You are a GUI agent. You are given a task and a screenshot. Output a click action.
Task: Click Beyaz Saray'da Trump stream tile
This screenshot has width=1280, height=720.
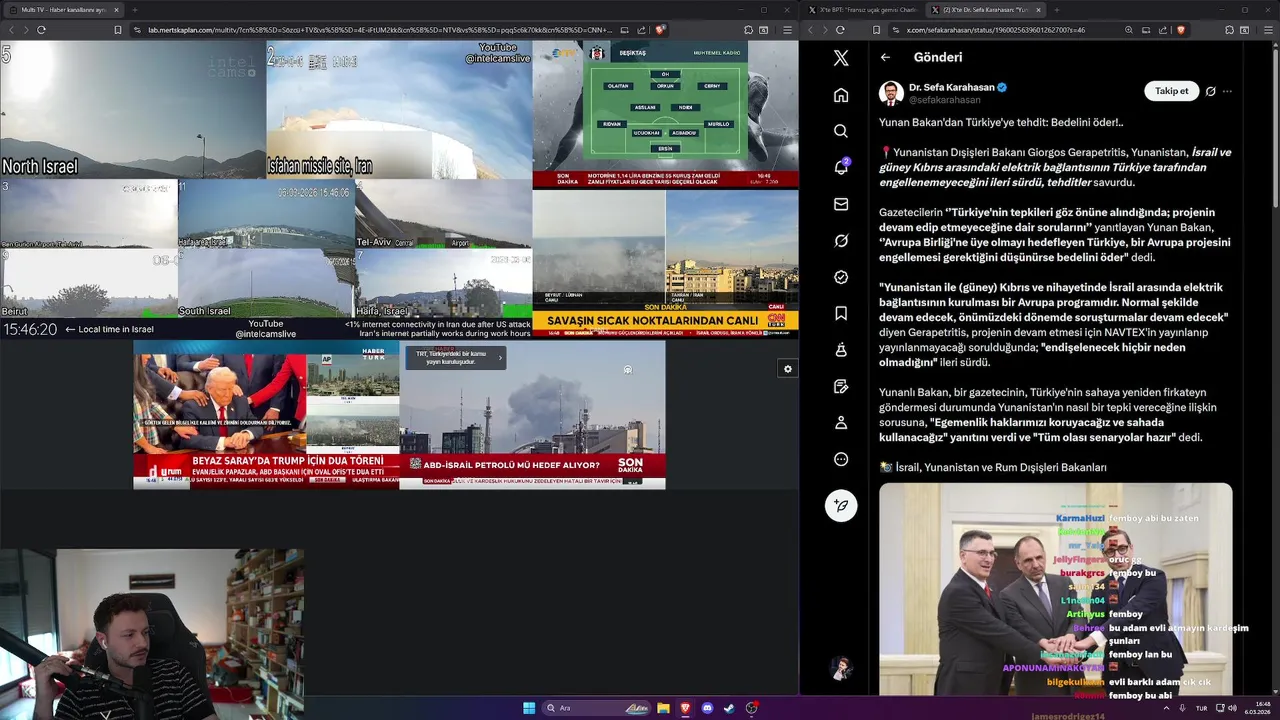(x=266, y=415)
